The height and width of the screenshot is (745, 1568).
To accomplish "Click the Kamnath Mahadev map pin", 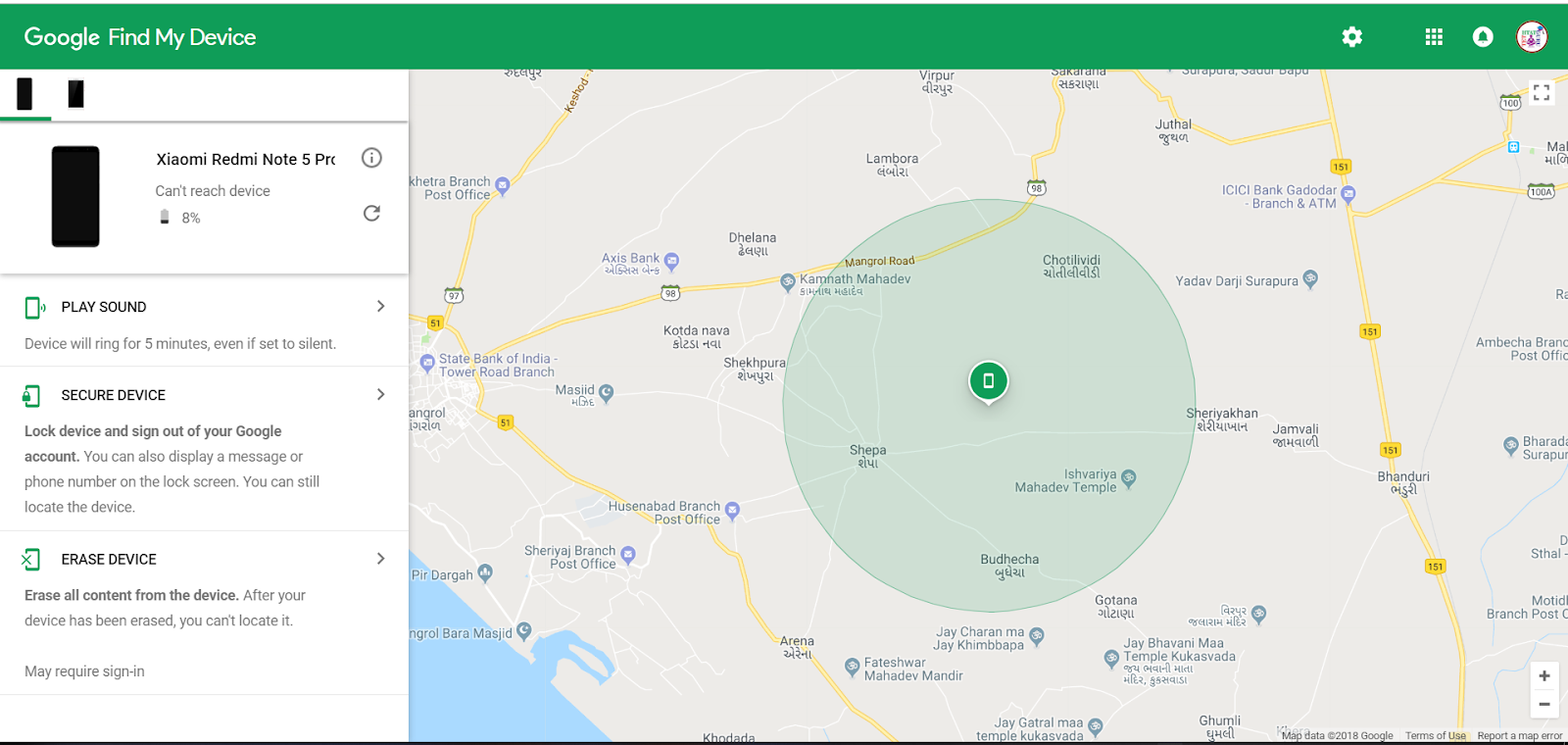I will pos(788,282).
